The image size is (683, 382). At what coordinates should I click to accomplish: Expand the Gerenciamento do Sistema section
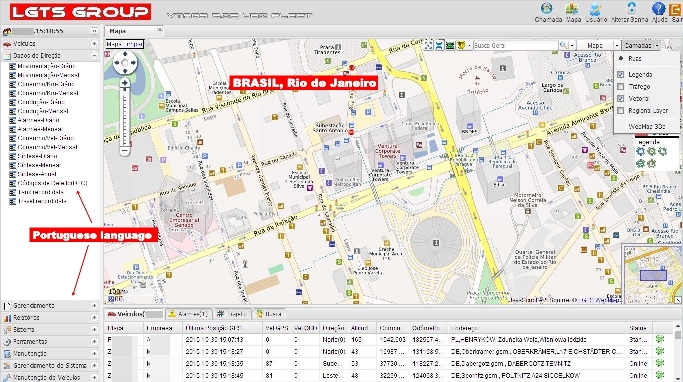coord(51,365)
